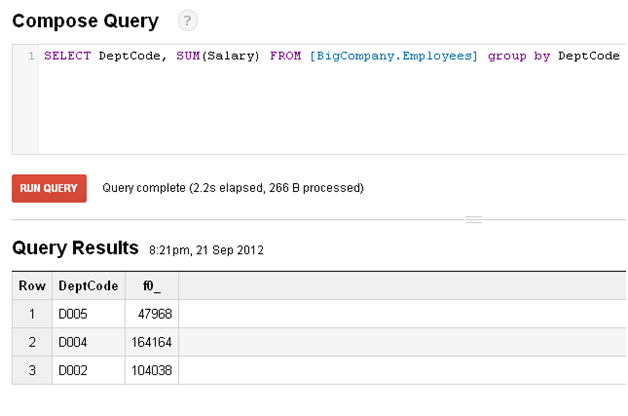Click row number 3 in the results
Viewport: 628px width, 416px height.
point(32,370)
